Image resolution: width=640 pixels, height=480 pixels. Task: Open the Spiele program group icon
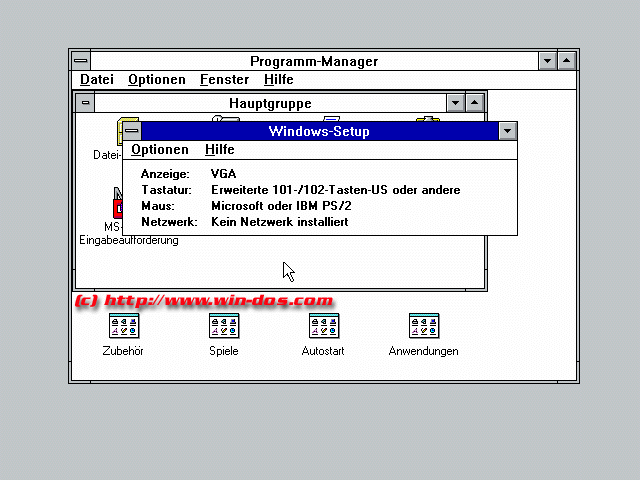pyautogui.click(x=224, y=326)
